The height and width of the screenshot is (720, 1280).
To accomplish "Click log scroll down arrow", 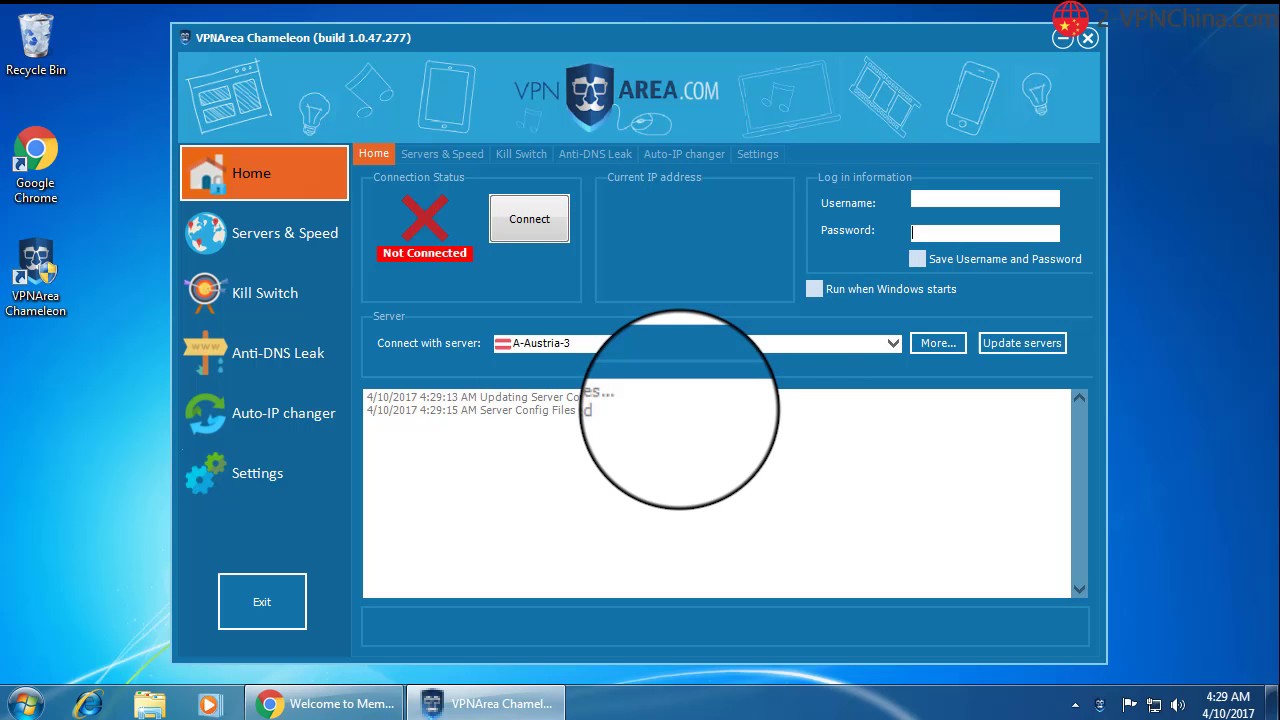I will pos(1079,589).
